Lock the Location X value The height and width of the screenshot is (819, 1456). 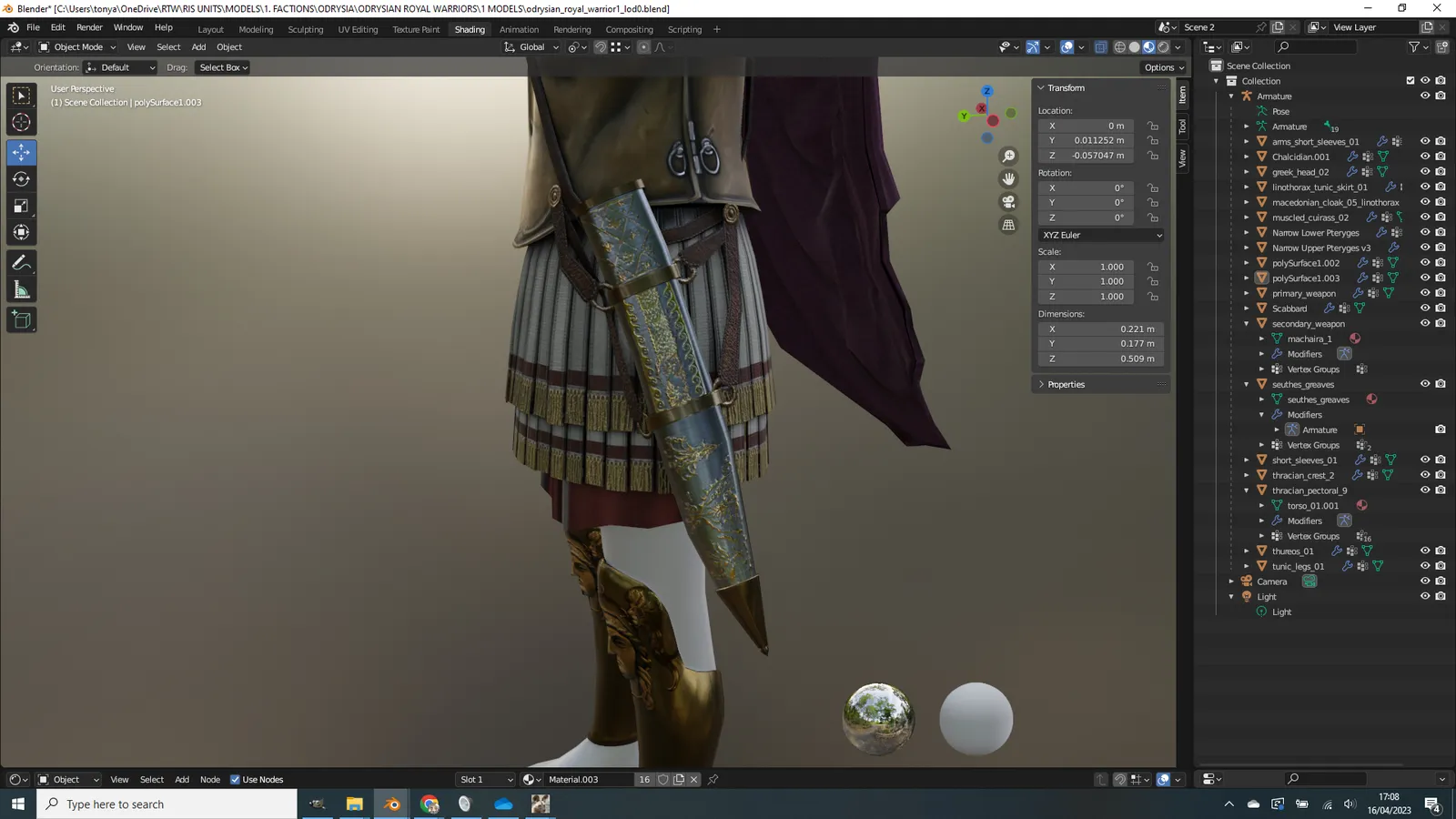pos(1153,126)
